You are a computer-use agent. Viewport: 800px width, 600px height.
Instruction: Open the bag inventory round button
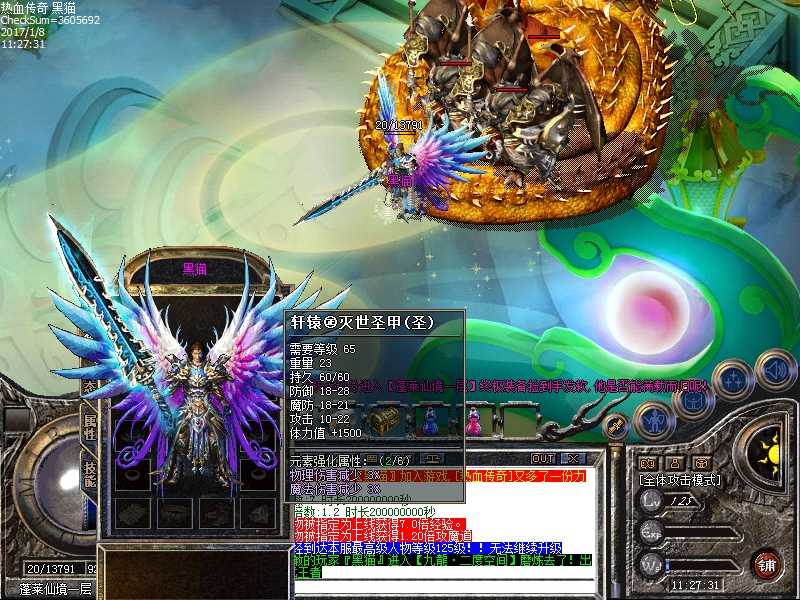coord(692,401)
